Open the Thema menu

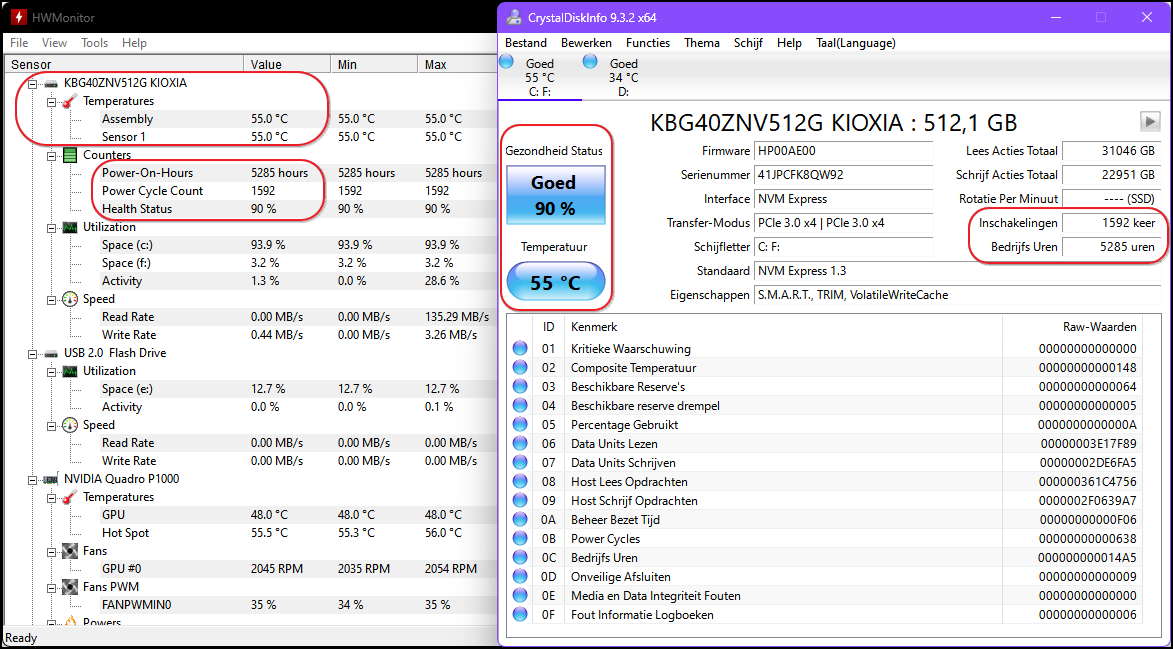click(702, 43)
